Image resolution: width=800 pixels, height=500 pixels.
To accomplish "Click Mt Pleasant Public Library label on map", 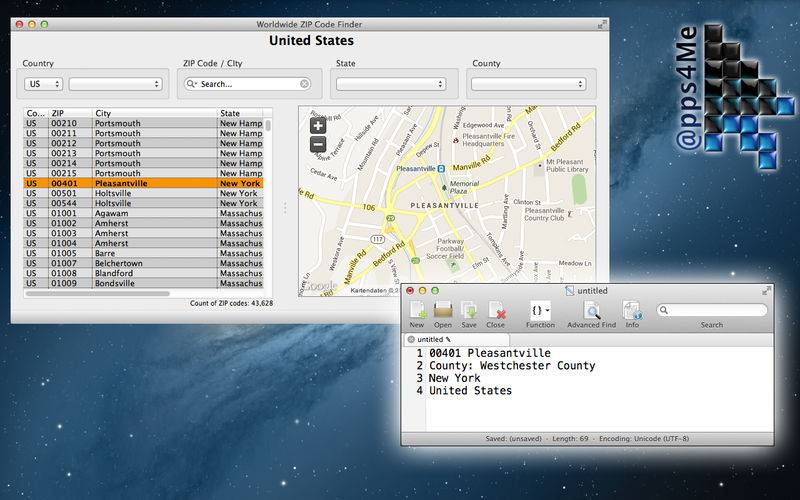I will [x=567, y=165].
